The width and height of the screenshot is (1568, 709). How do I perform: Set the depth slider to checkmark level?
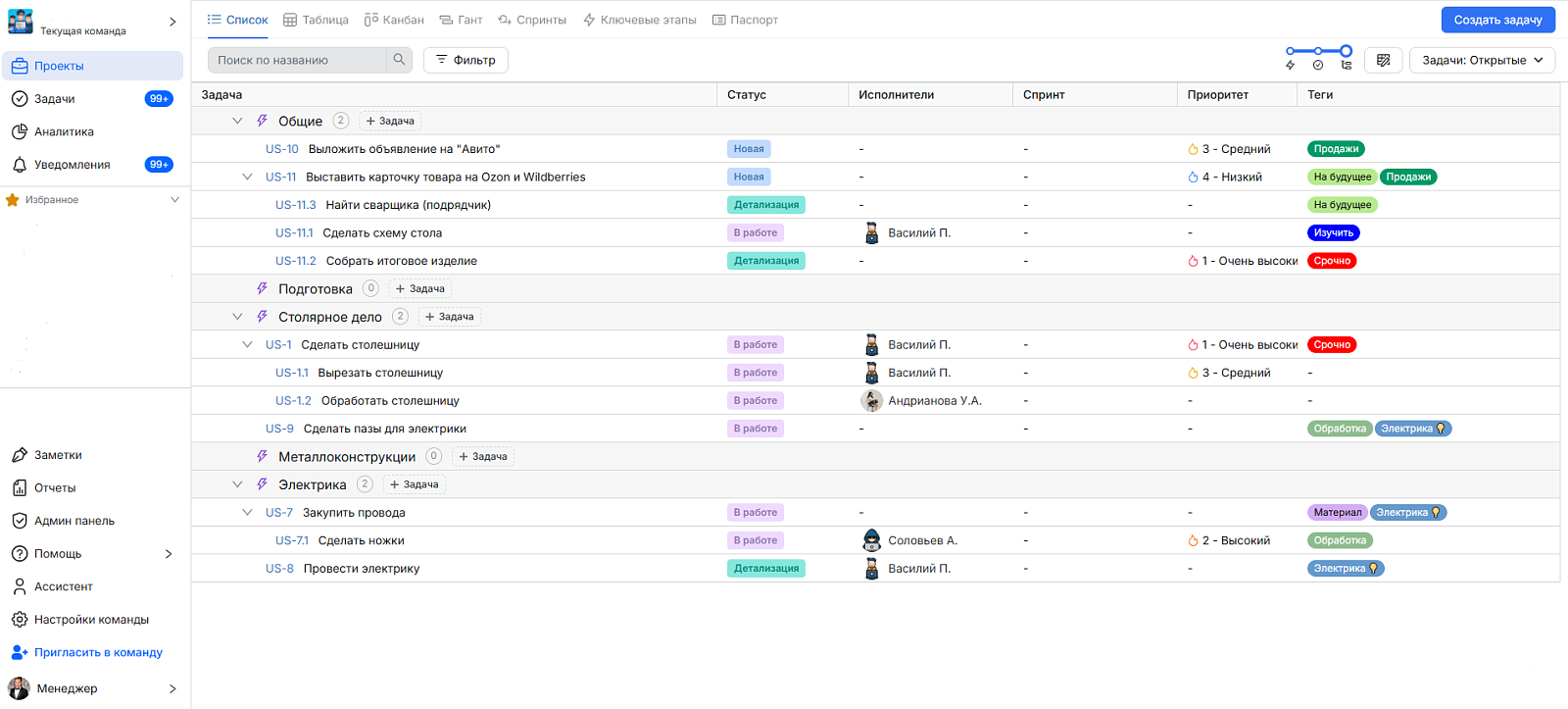coord(1318,51)
